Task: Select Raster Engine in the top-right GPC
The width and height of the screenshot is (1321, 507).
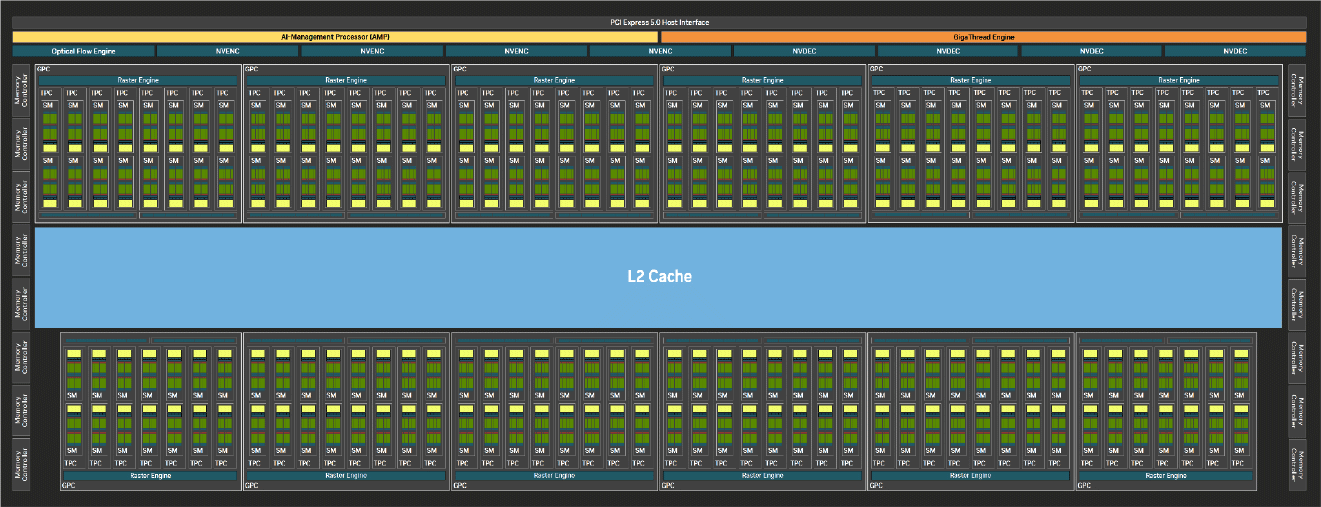Action: [x=1179, y=80]
